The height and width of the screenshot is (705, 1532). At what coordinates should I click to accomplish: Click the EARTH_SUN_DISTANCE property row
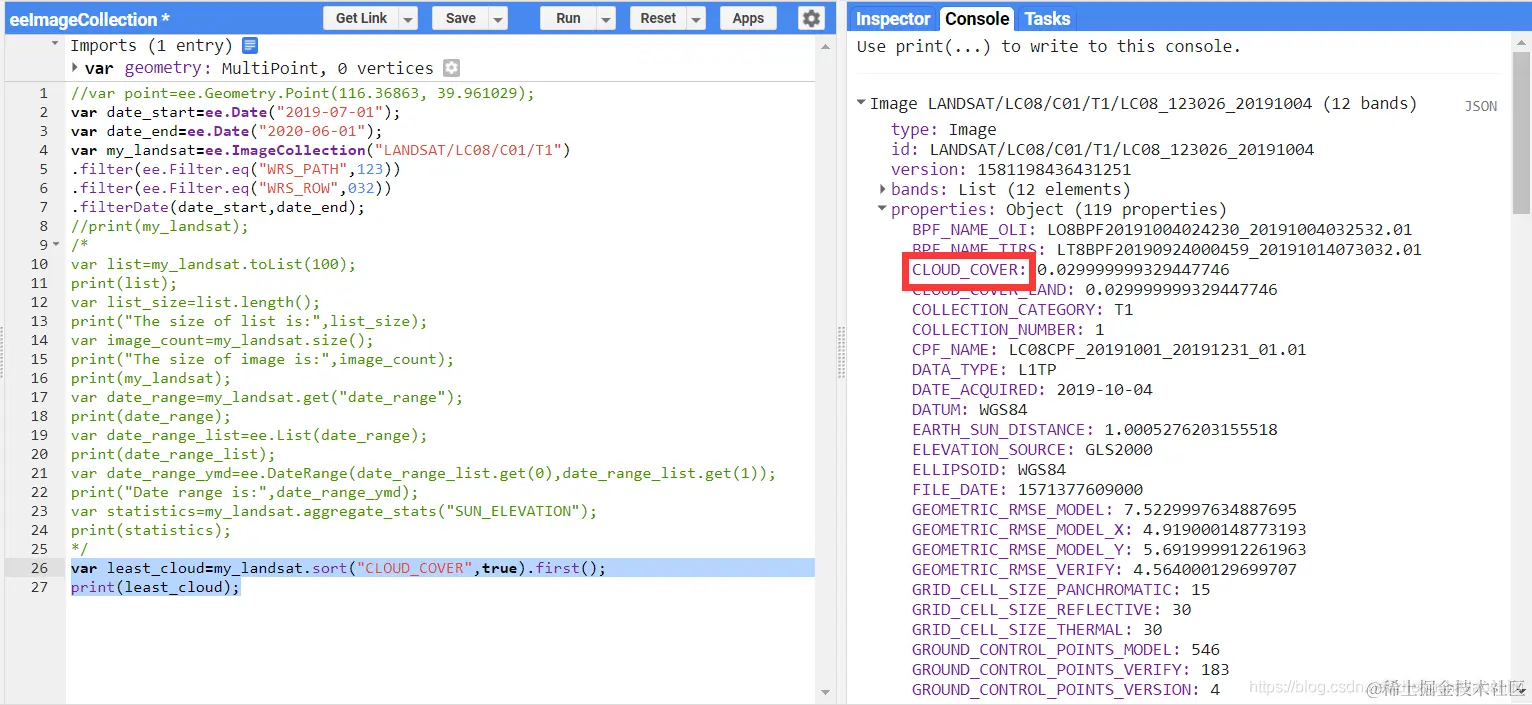[1094, 429]
